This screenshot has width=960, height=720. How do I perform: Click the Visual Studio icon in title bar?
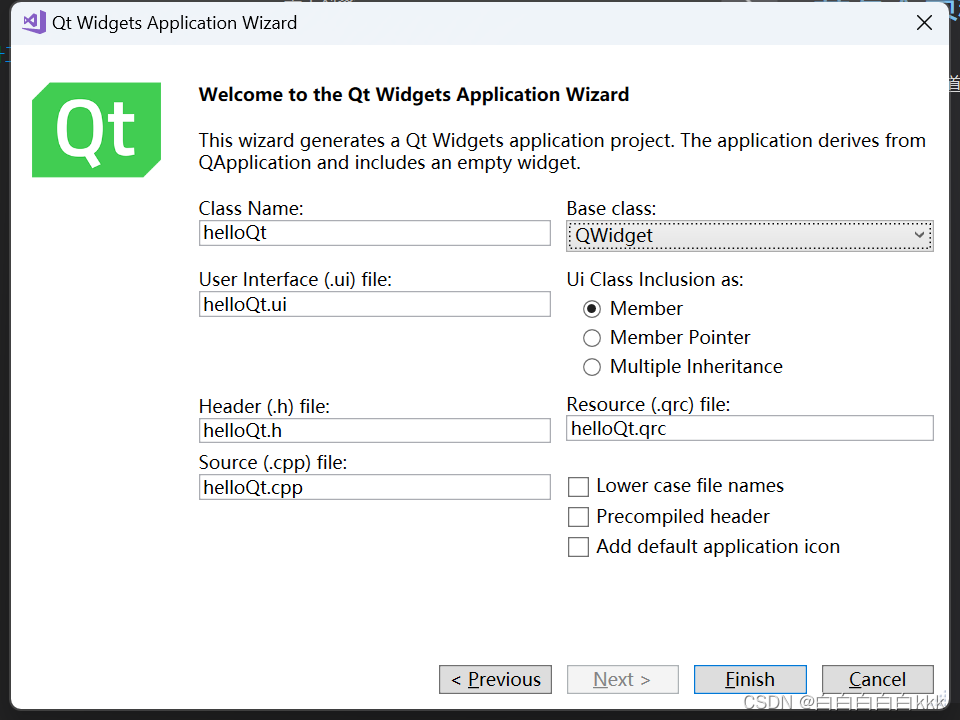(34, 23)
